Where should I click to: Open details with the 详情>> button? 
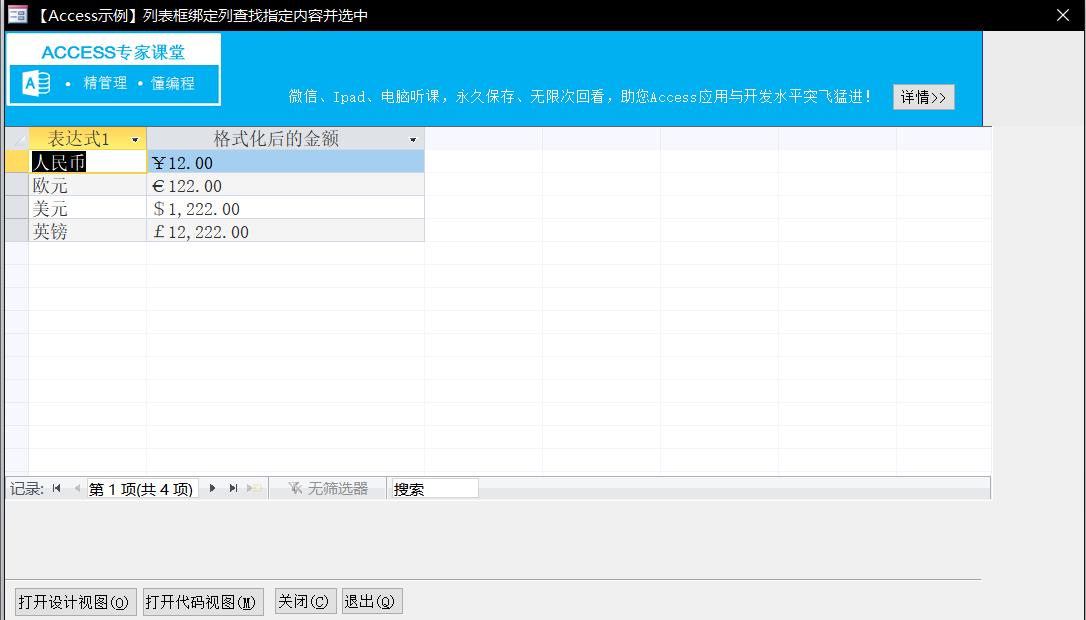pos(924,97)
